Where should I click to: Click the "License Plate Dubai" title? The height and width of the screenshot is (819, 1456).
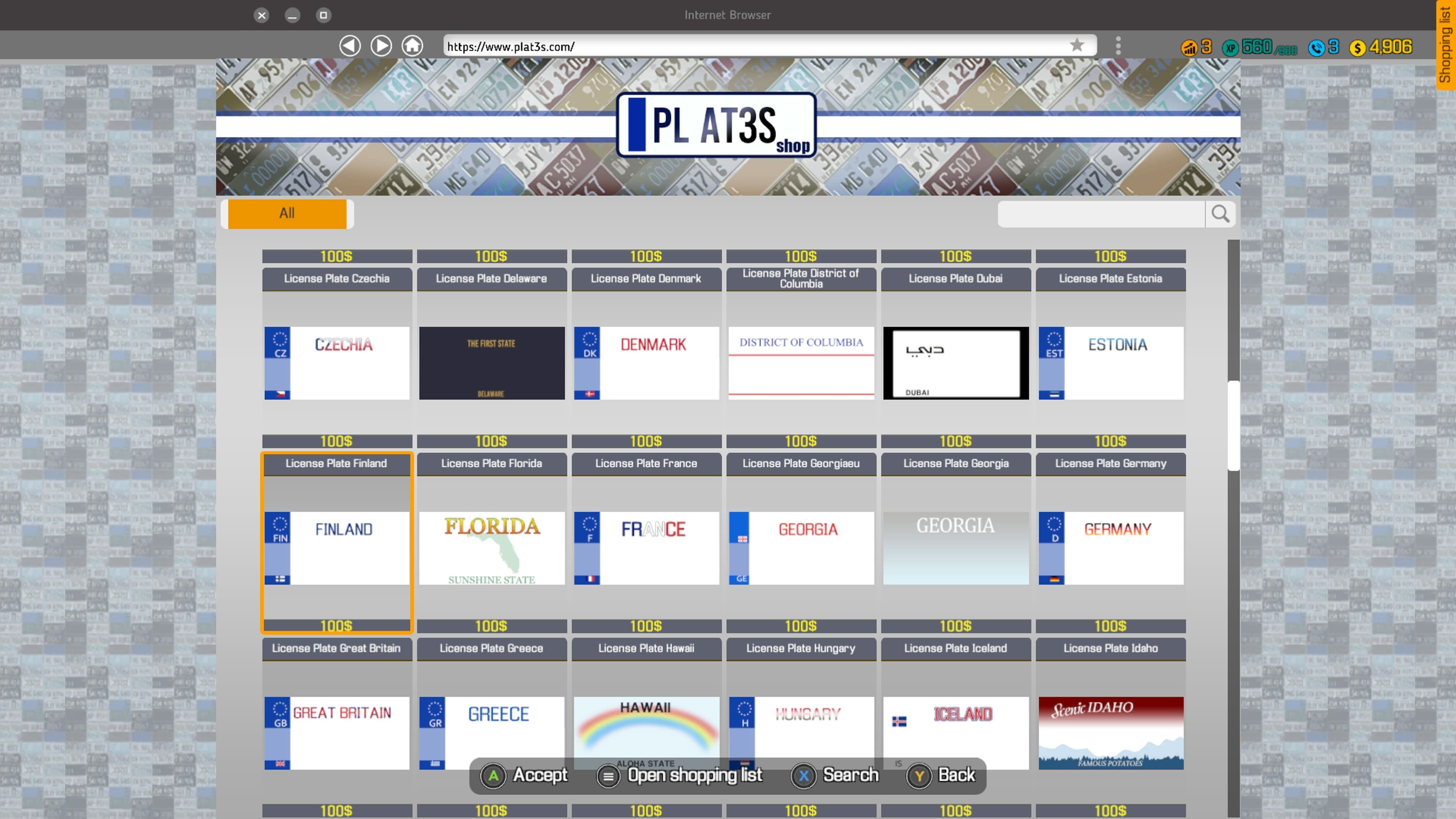[x=956, y=279]
